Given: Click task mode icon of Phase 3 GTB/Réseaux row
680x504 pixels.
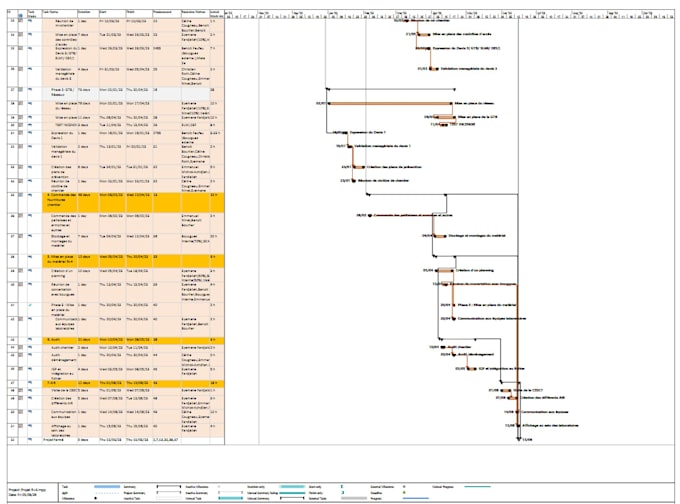Looking at the screenshot, I should (30, 89).
